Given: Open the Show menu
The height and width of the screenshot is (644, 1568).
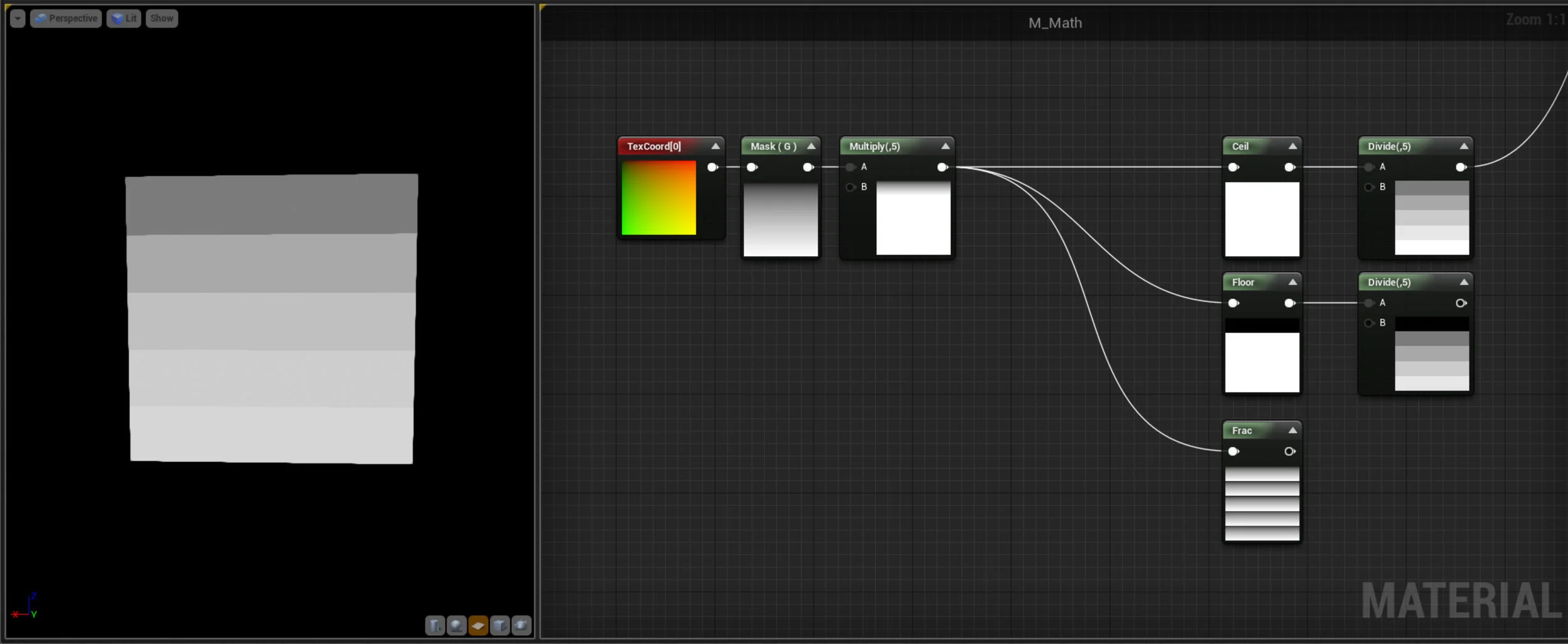Looking at the screenshot, I should 161,18.
